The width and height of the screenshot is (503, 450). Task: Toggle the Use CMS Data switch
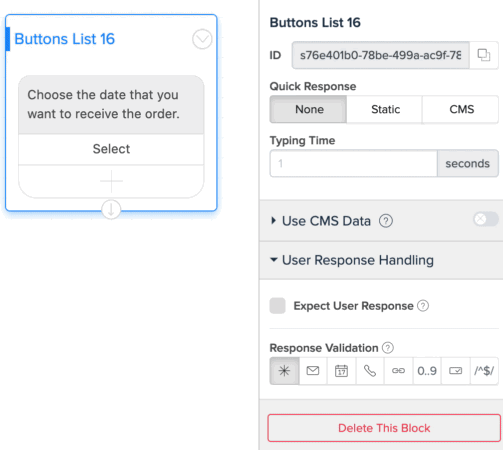tap(486, 220)
